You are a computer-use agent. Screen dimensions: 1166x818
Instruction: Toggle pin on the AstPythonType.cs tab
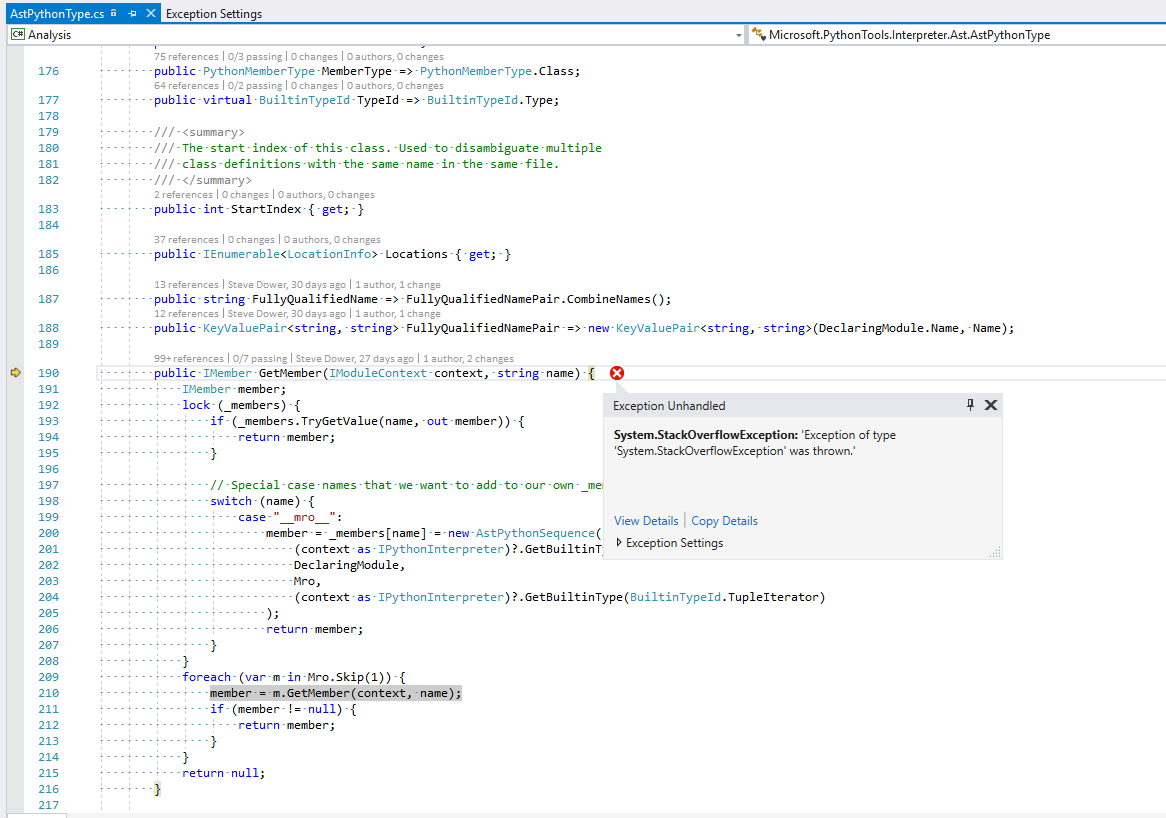tap(132, 13)
